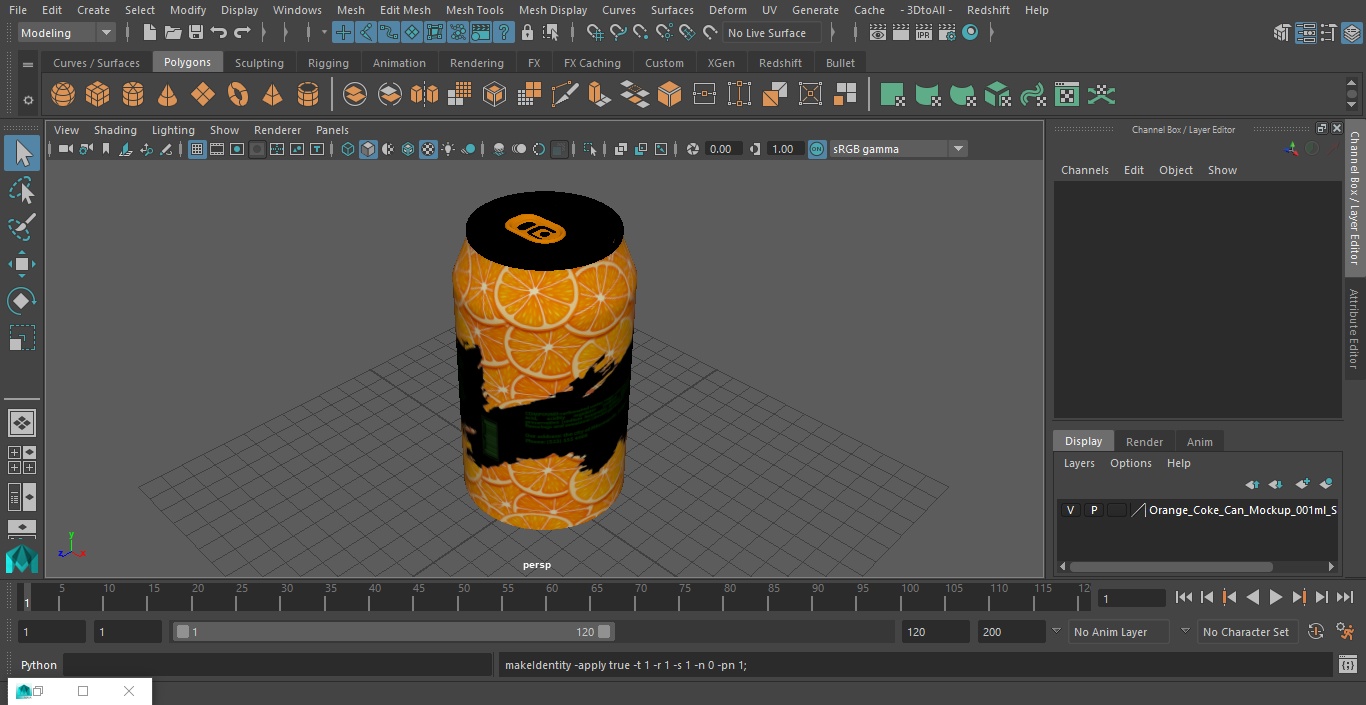Toggle lock selection padlock icon

click(527, 33)
